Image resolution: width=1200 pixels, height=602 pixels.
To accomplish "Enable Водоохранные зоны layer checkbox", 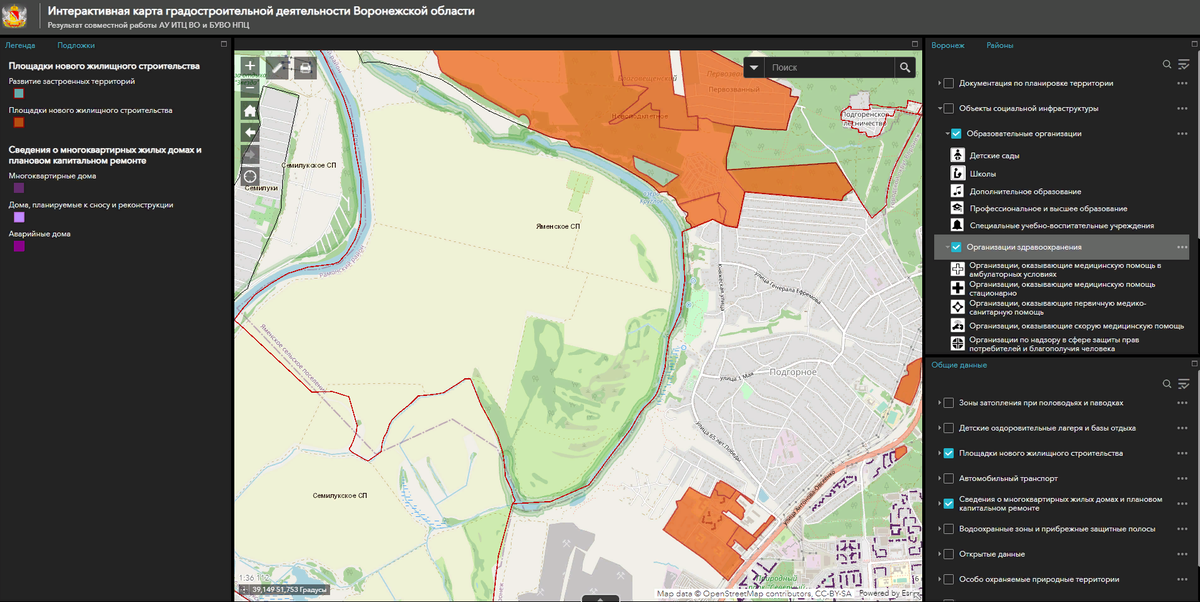I will coord(948,528).
